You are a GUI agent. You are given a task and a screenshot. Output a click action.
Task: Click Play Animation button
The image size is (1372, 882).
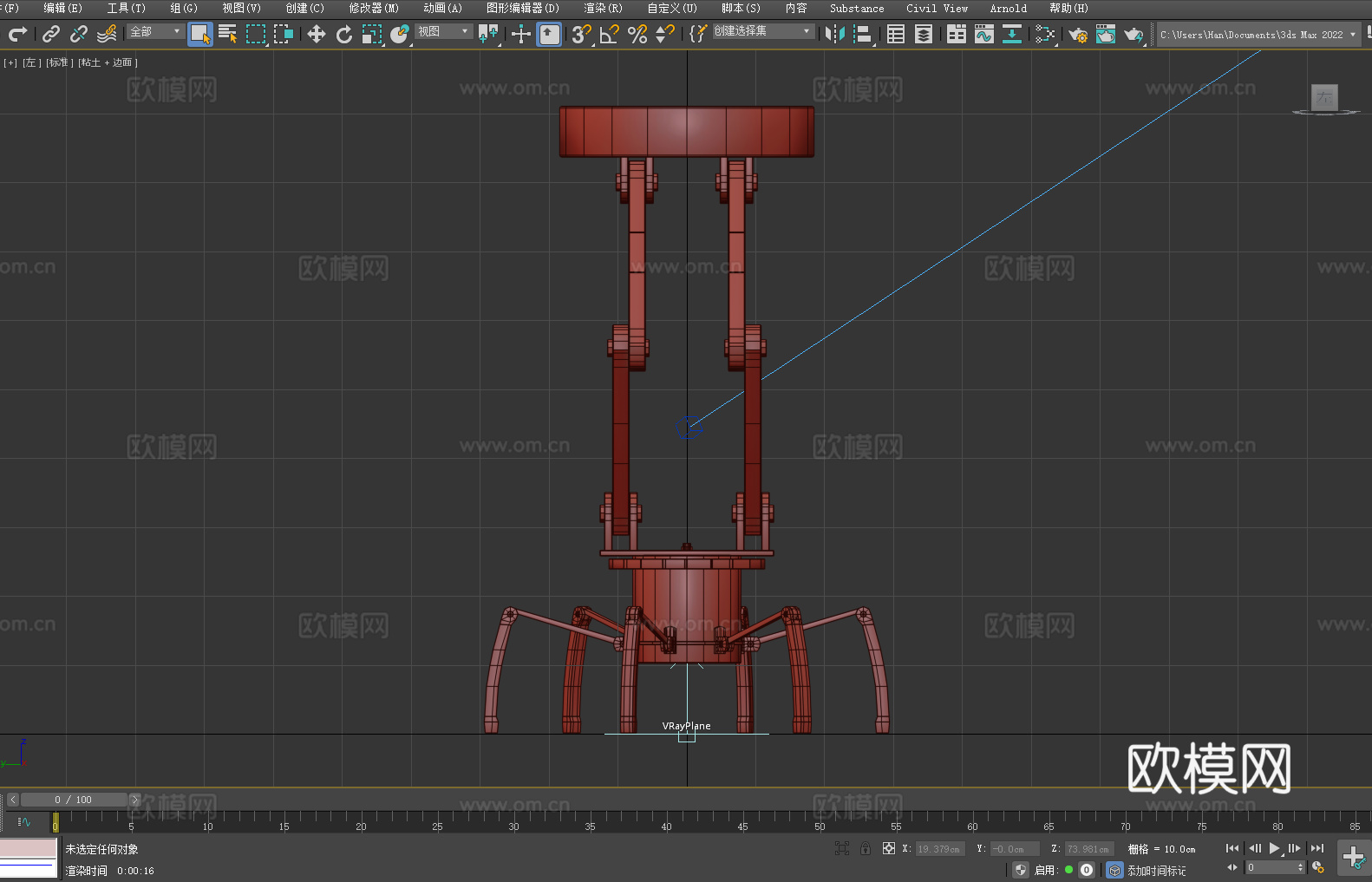1275,848
